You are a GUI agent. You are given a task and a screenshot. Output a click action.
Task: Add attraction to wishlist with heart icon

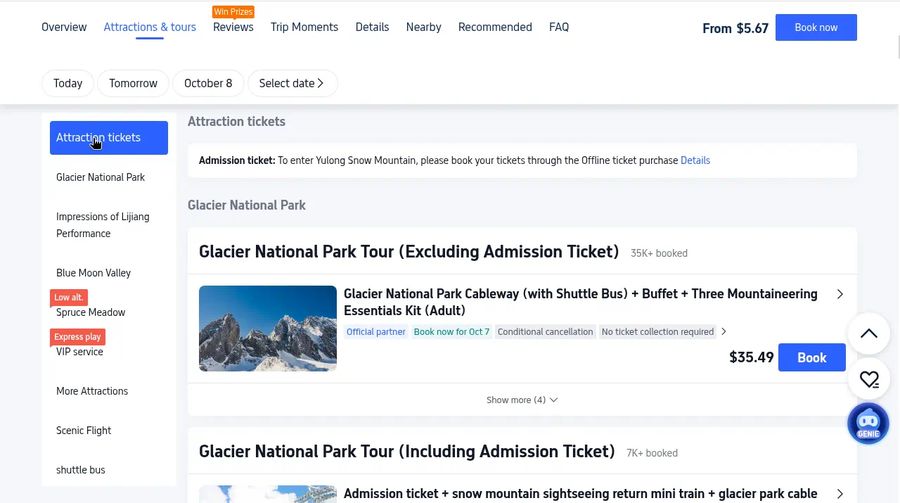click(x=869, y=379)
